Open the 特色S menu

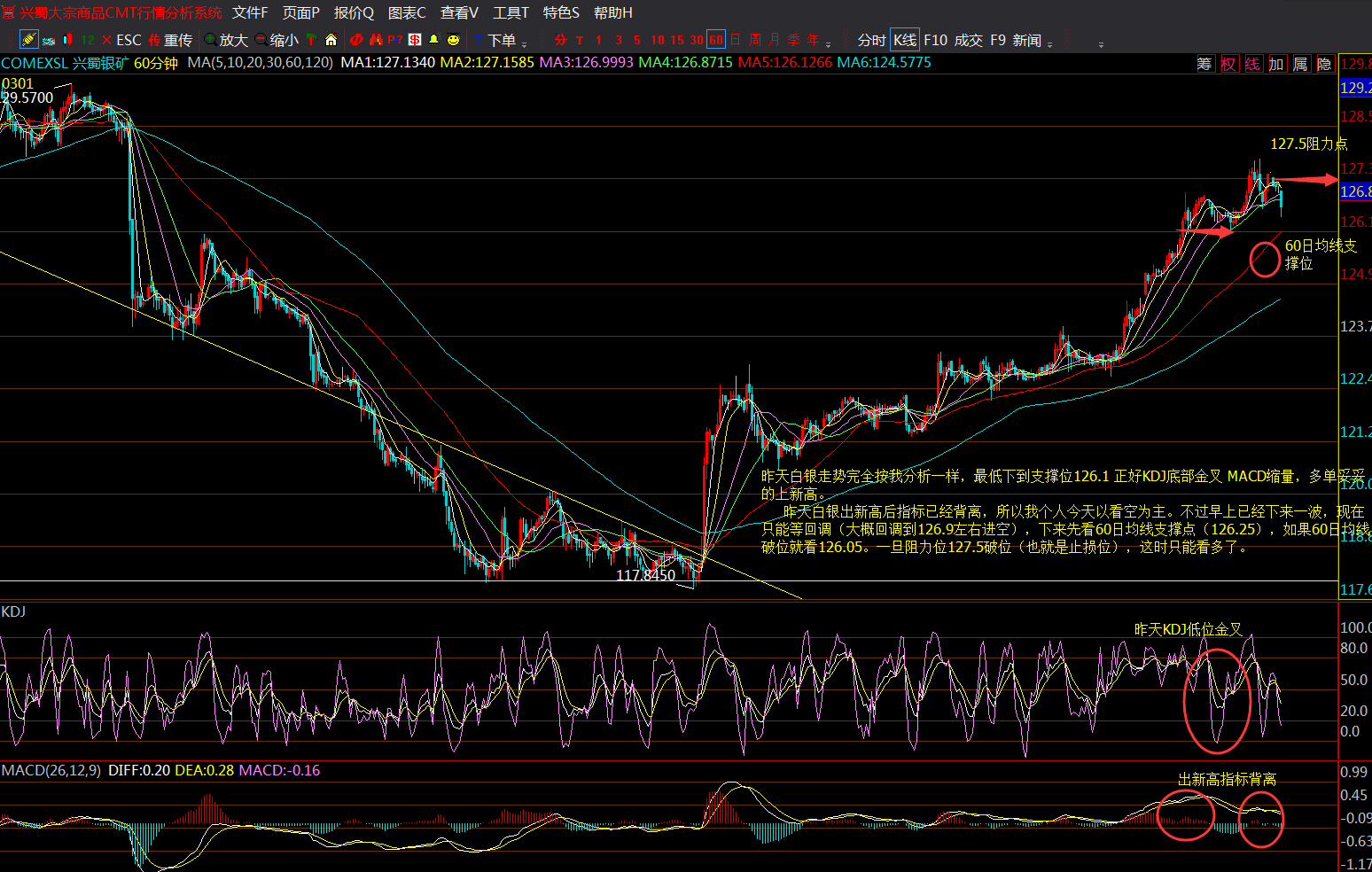(560, 12)
